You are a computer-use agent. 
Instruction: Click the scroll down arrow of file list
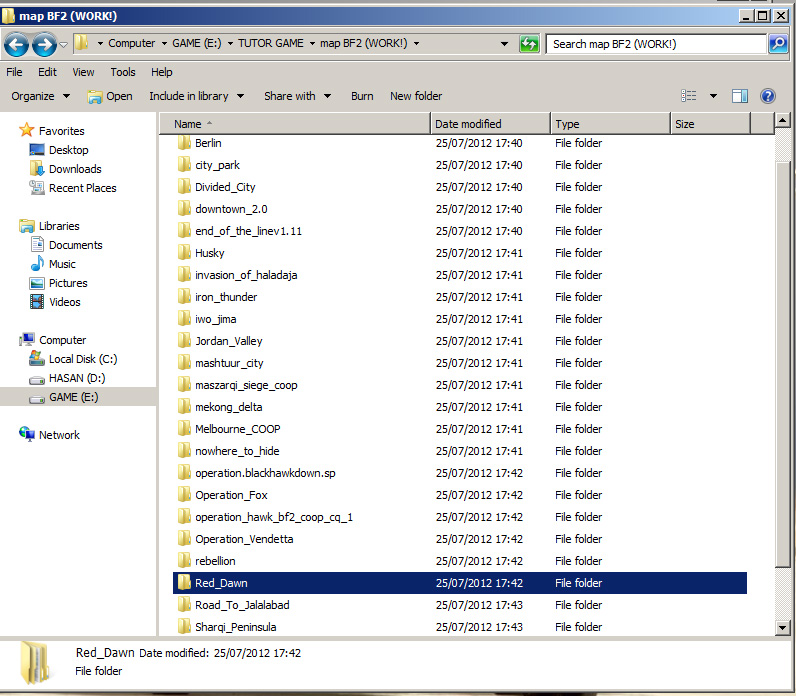click(782, 628)
